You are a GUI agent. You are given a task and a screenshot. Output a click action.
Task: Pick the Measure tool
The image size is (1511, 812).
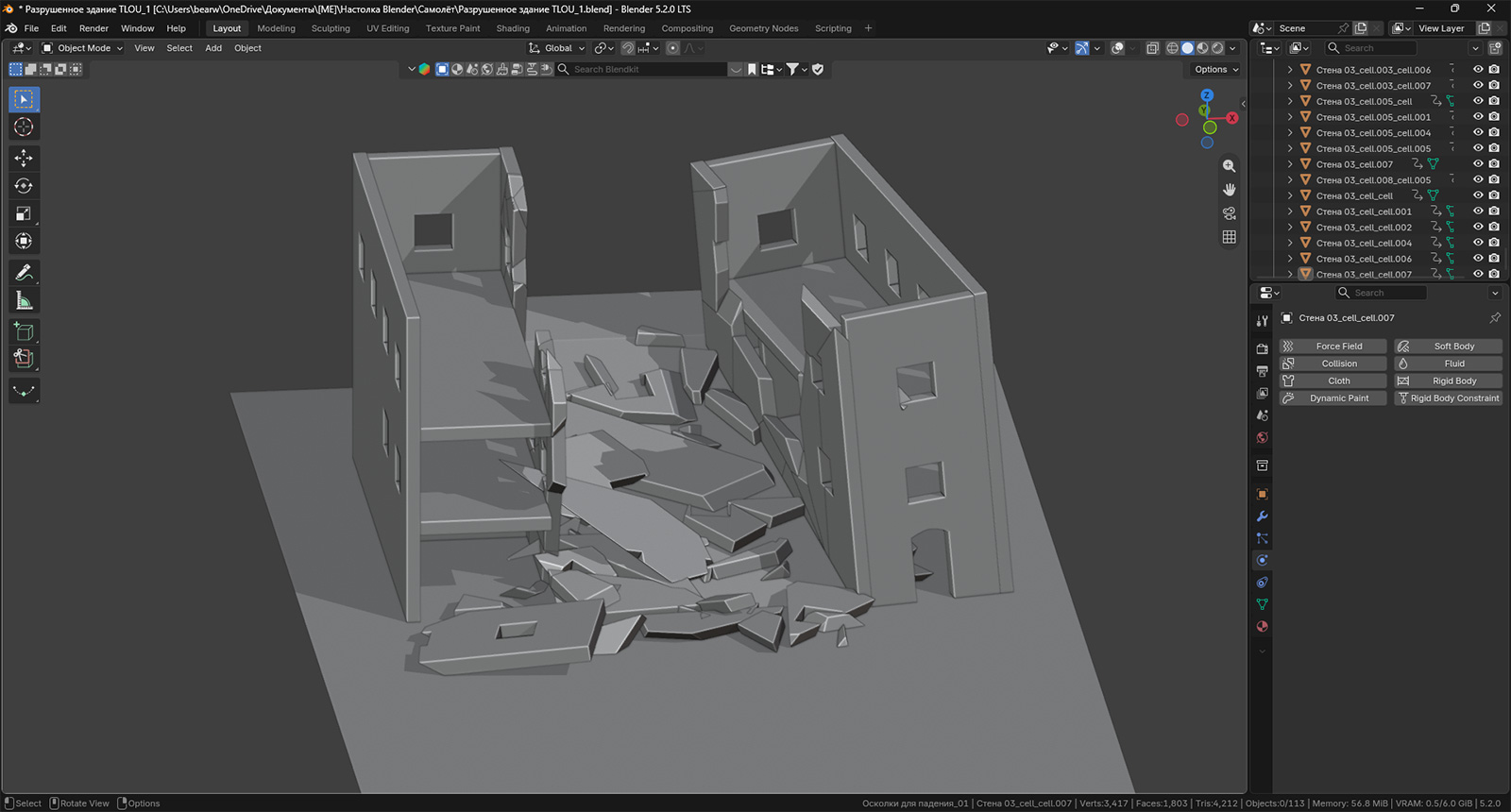point(24,301)
